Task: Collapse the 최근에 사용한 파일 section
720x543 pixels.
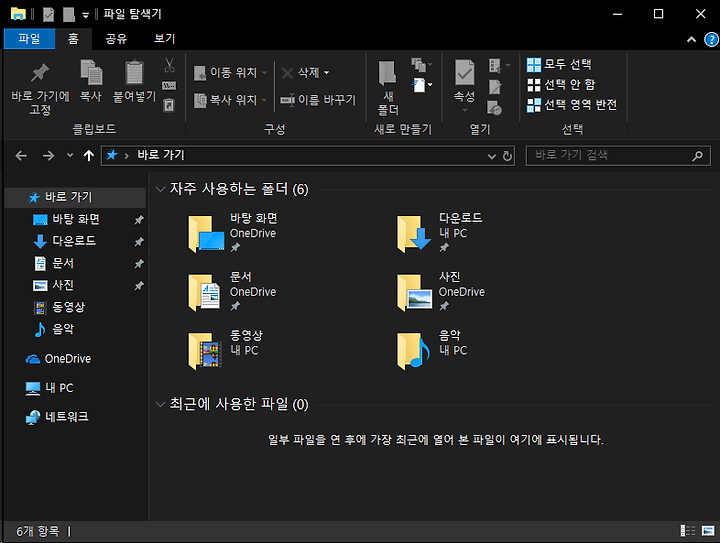Action: tap(160, 404)
